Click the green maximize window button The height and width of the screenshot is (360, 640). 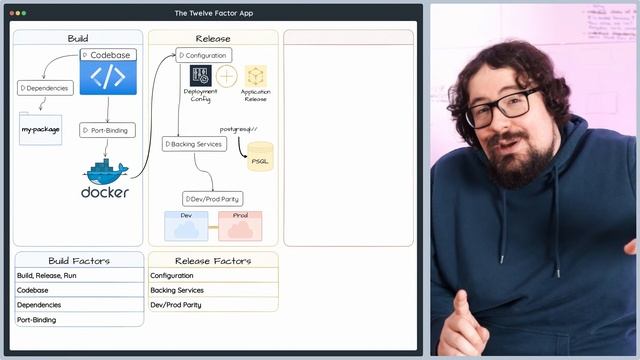pyautogui.click(x=24, y=13)
